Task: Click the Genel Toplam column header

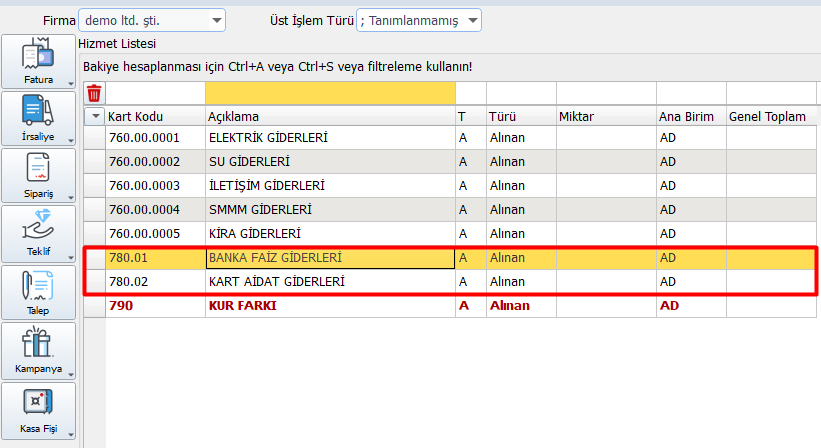Action: tap(767, 117)
